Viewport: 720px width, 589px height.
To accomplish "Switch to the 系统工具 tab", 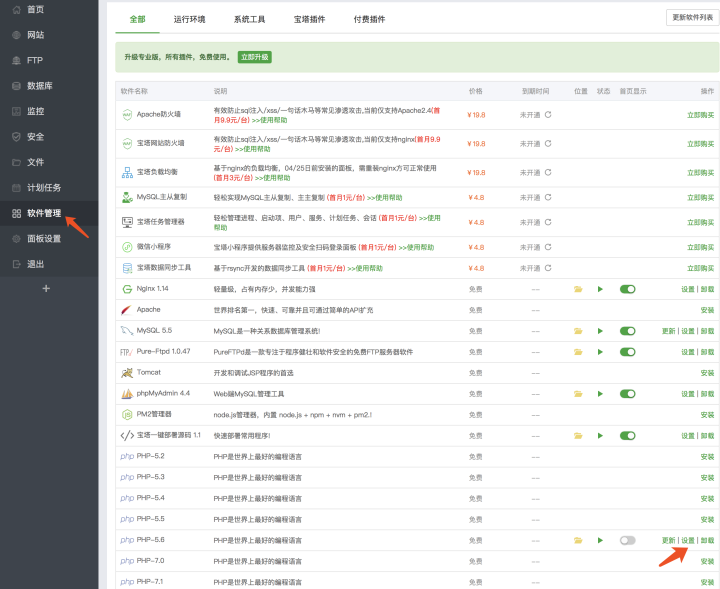I will [x=249, y=19].
